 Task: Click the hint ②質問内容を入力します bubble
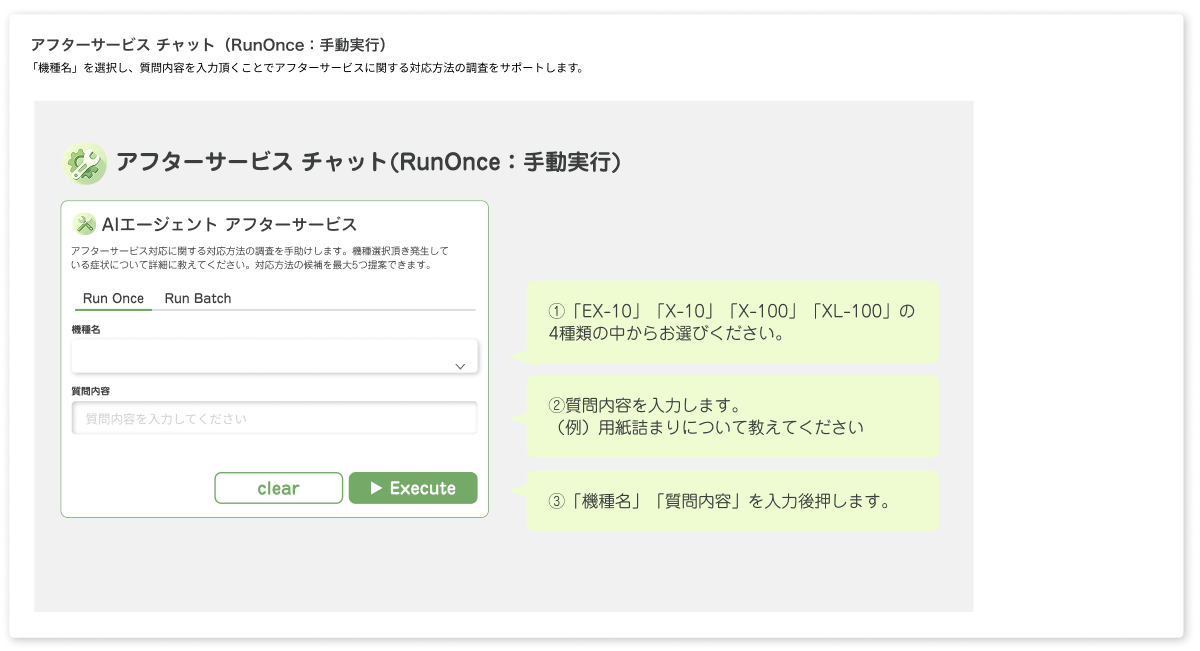tap(733, 416)
